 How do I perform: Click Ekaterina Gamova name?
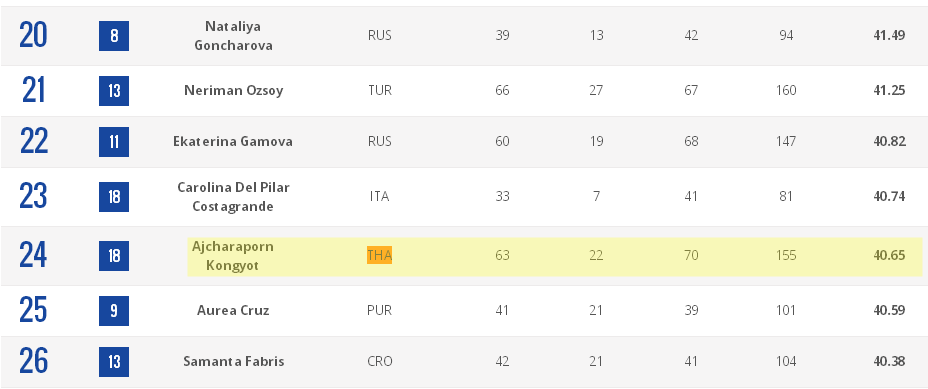coord(233,142)
